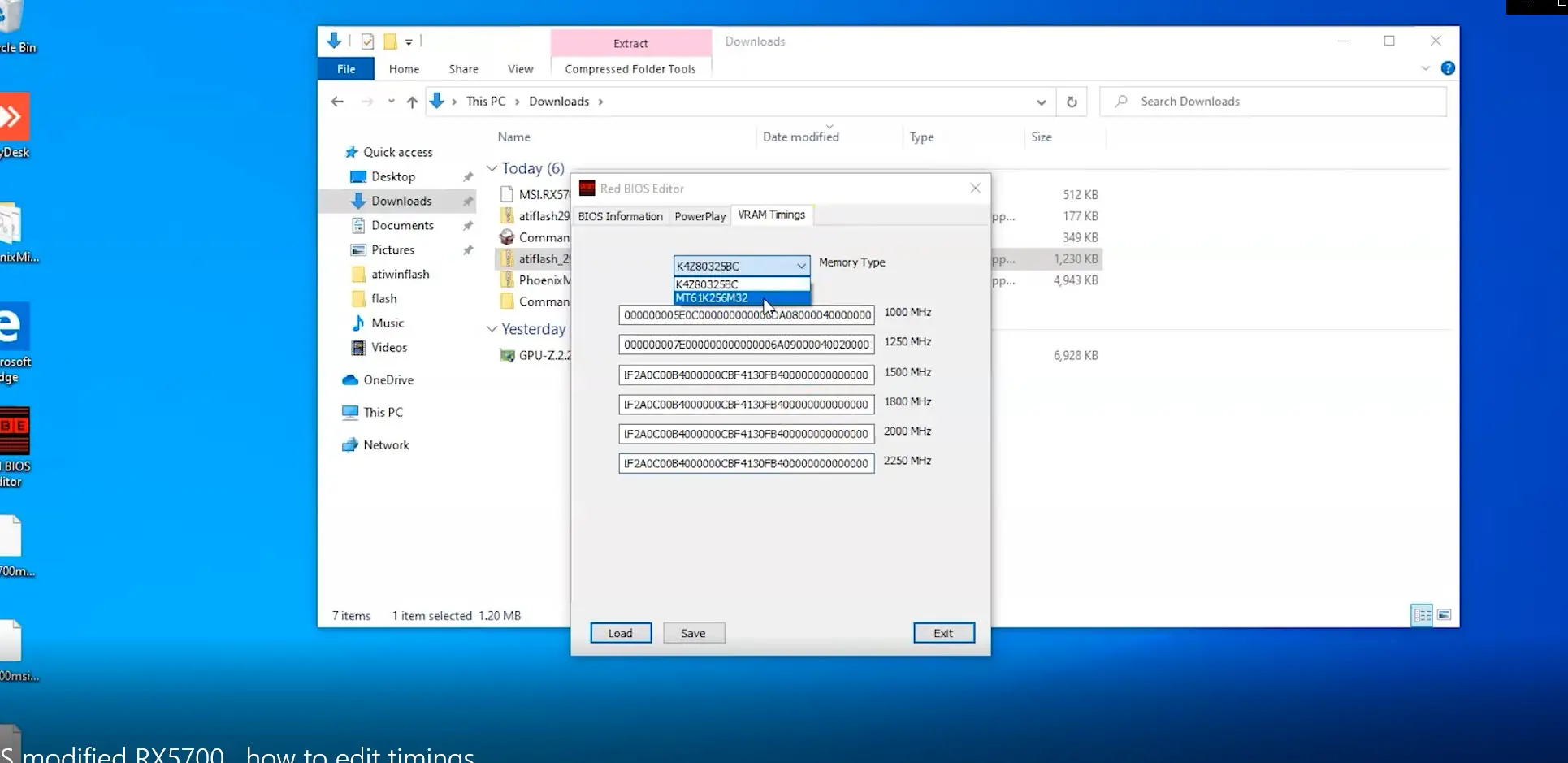Open the View ribbon tab

(520, 69)
